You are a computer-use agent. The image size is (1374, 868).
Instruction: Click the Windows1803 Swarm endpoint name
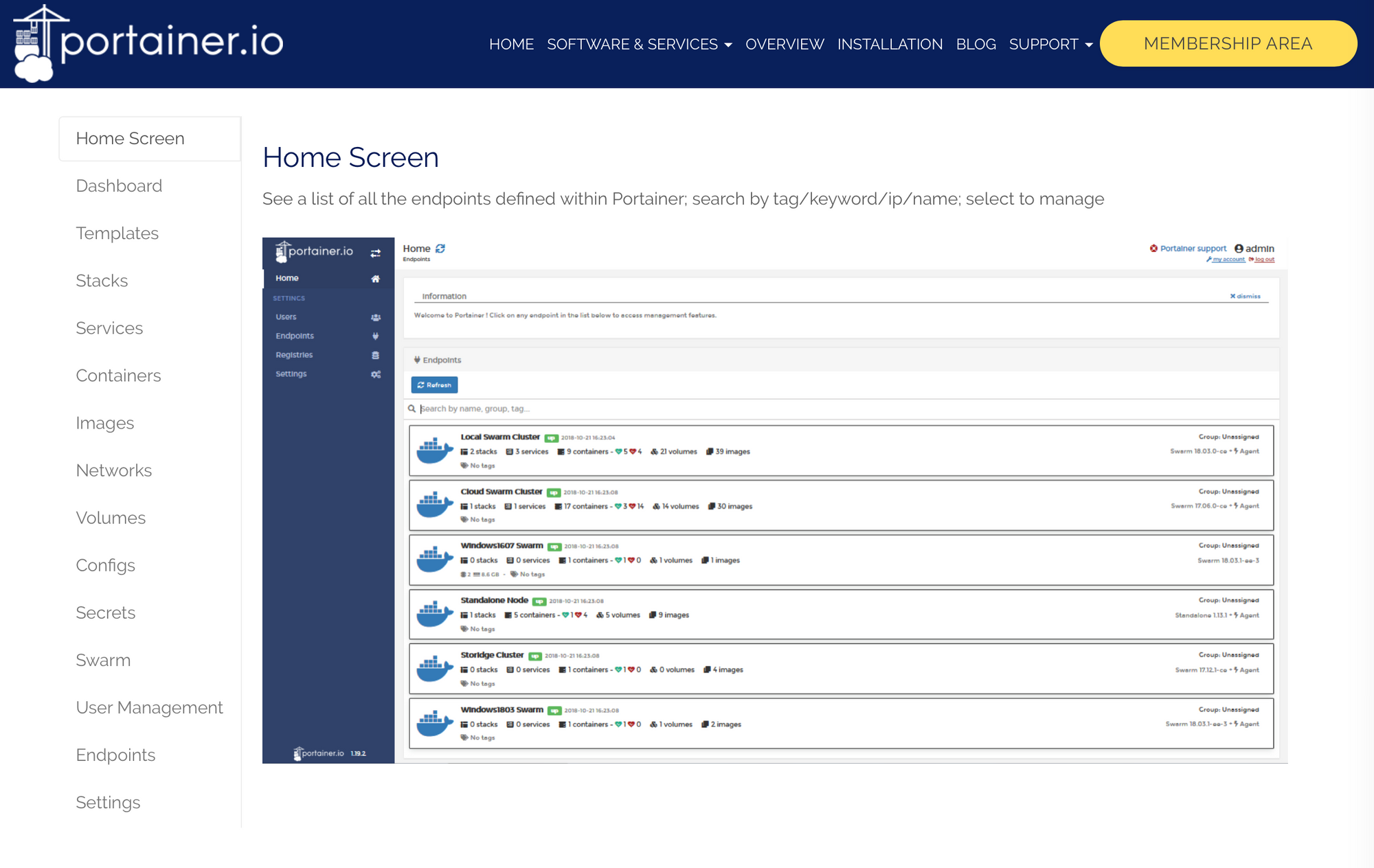(x=502, y=709)
